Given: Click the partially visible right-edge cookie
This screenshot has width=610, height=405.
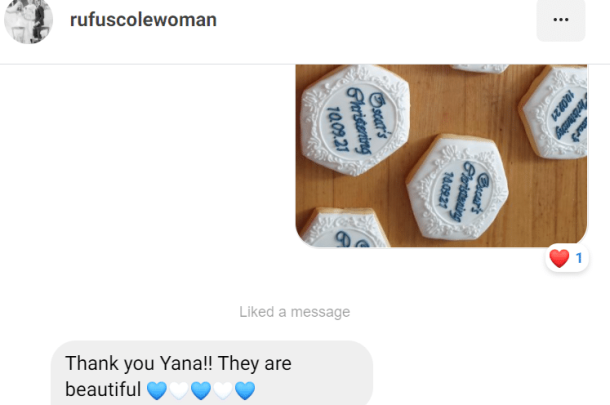Looking at the screenshot, I should tap(554, 112).
